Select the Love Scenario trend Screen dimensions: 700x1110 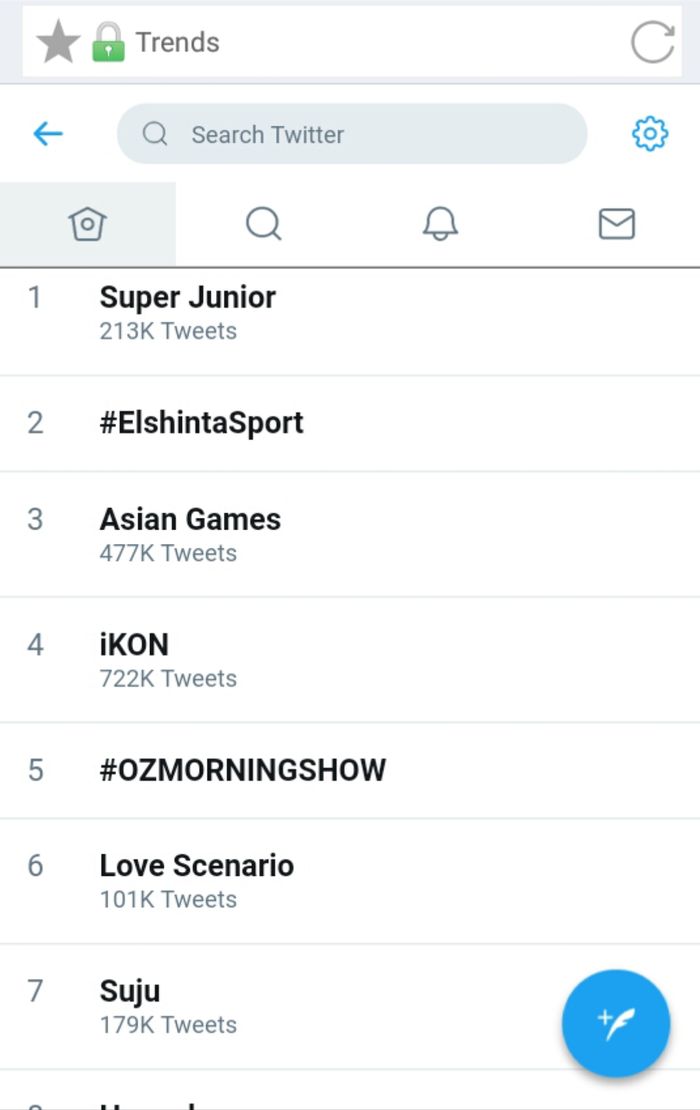click(197, 866)
